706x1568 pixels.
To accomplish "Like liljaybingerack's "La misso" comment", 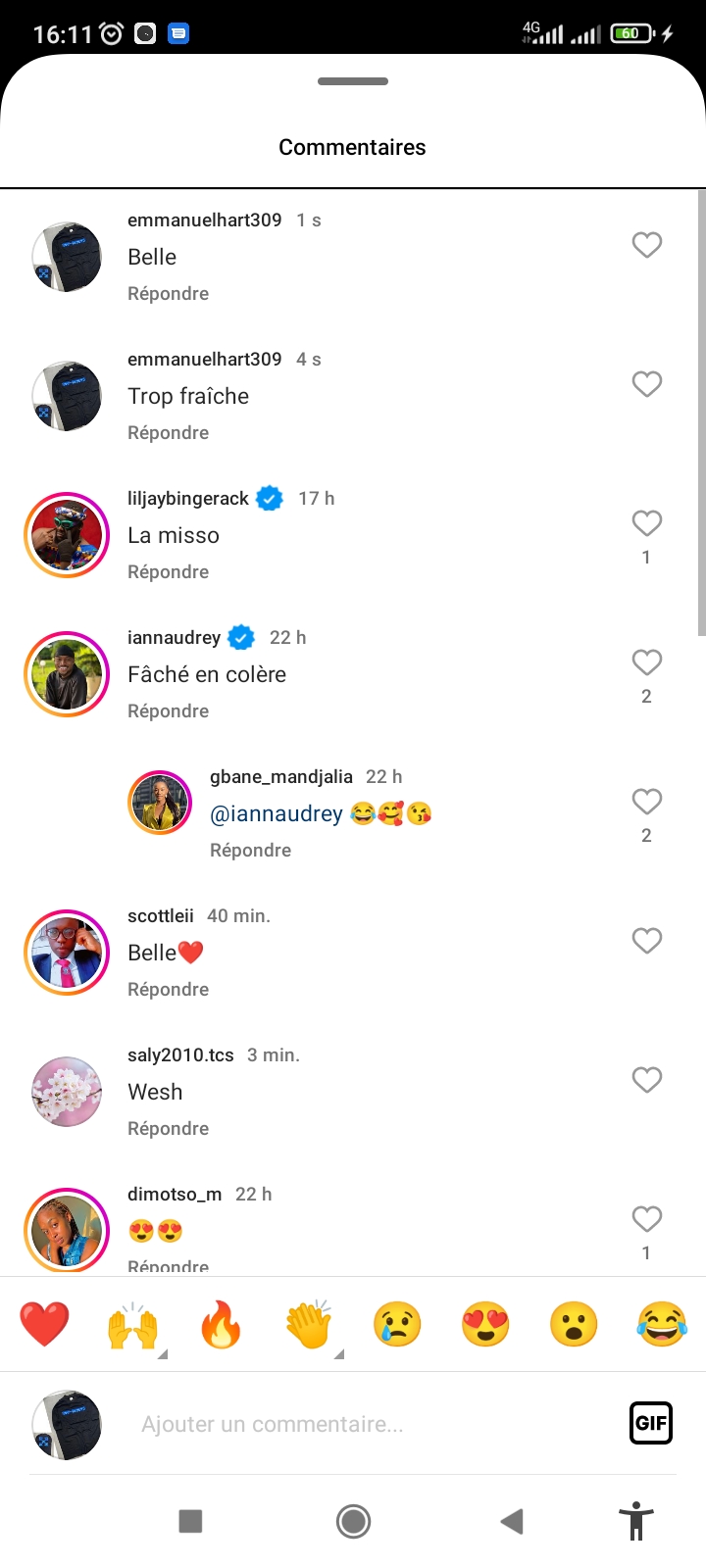I will tap(646, 523).
